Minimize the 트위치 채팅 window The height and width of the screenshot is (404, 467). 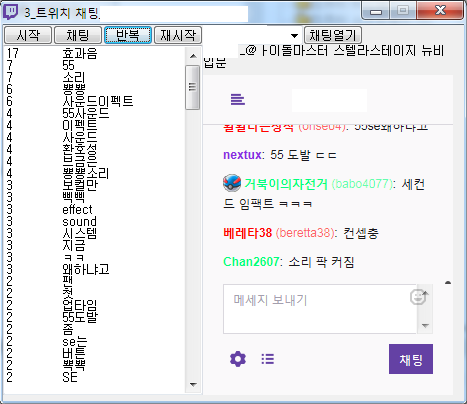tap(376, 11)
